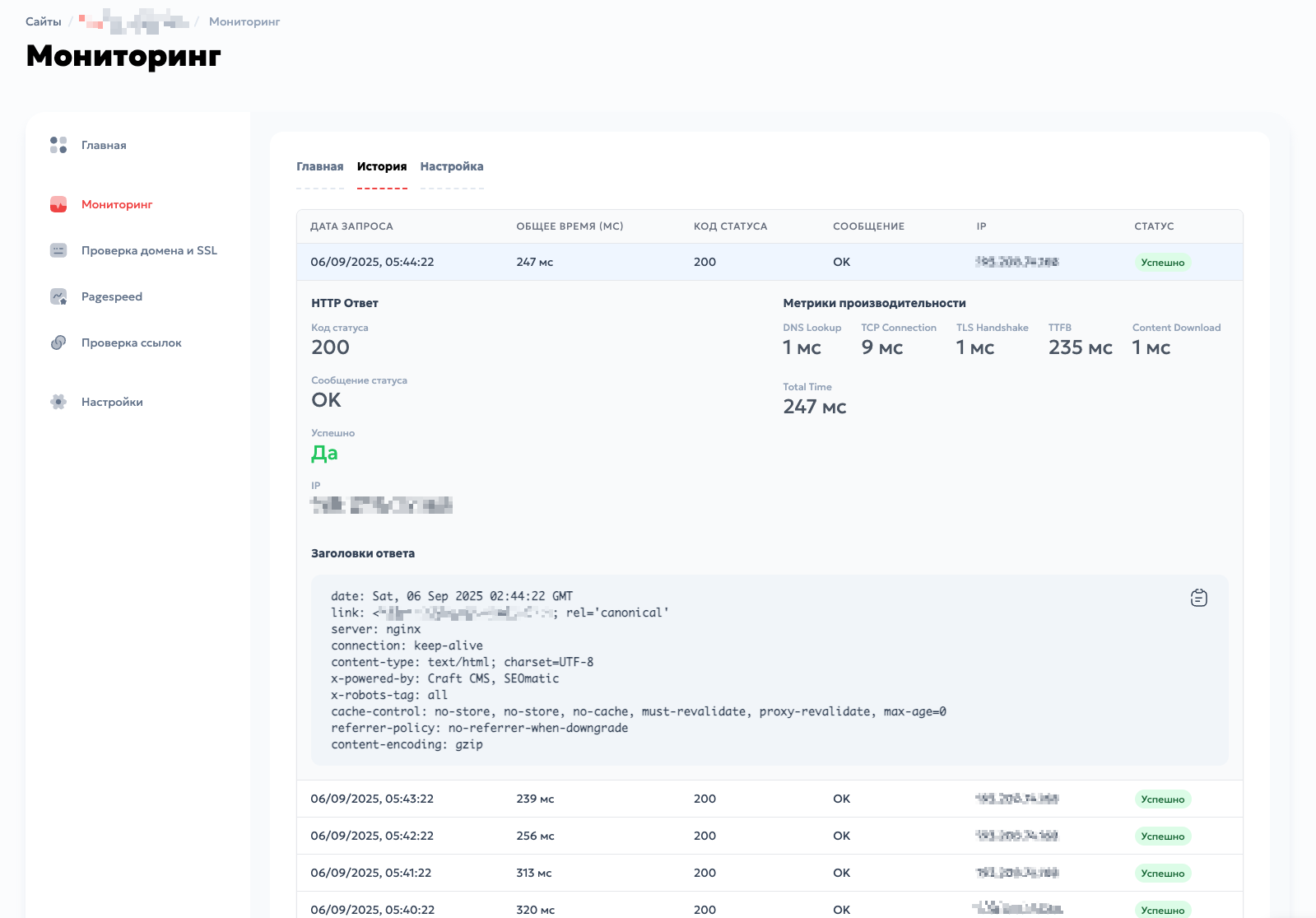
Task: Click the DNS Lookup metric label
Action: click(811, 328)
